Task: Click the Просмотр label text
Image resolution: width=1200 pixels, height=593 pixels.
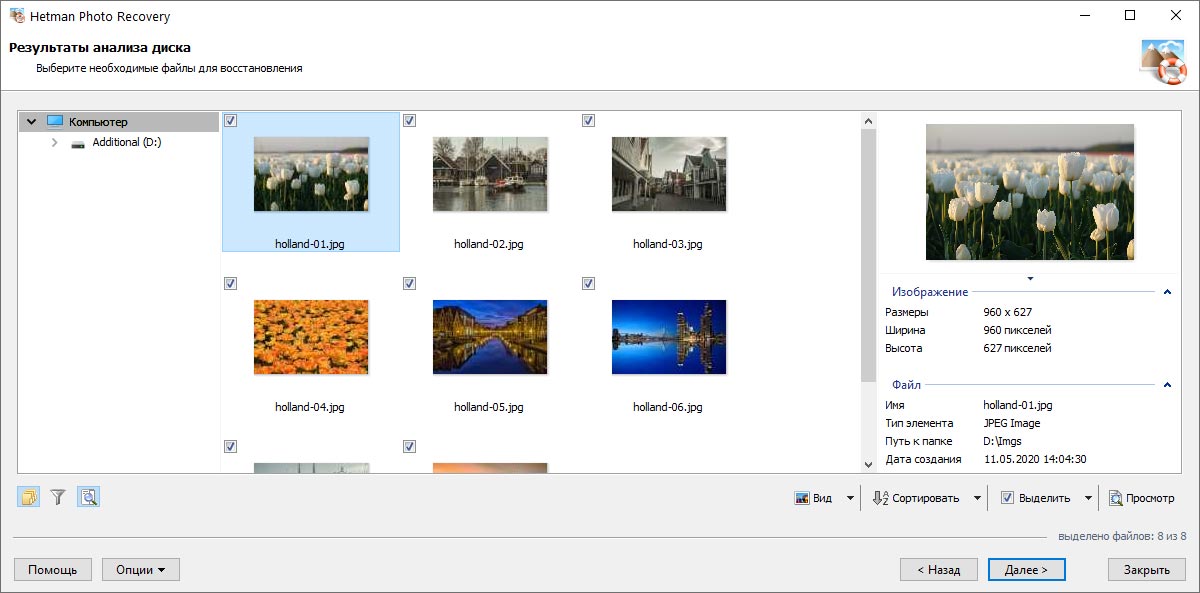Action: click(1150, 498)
